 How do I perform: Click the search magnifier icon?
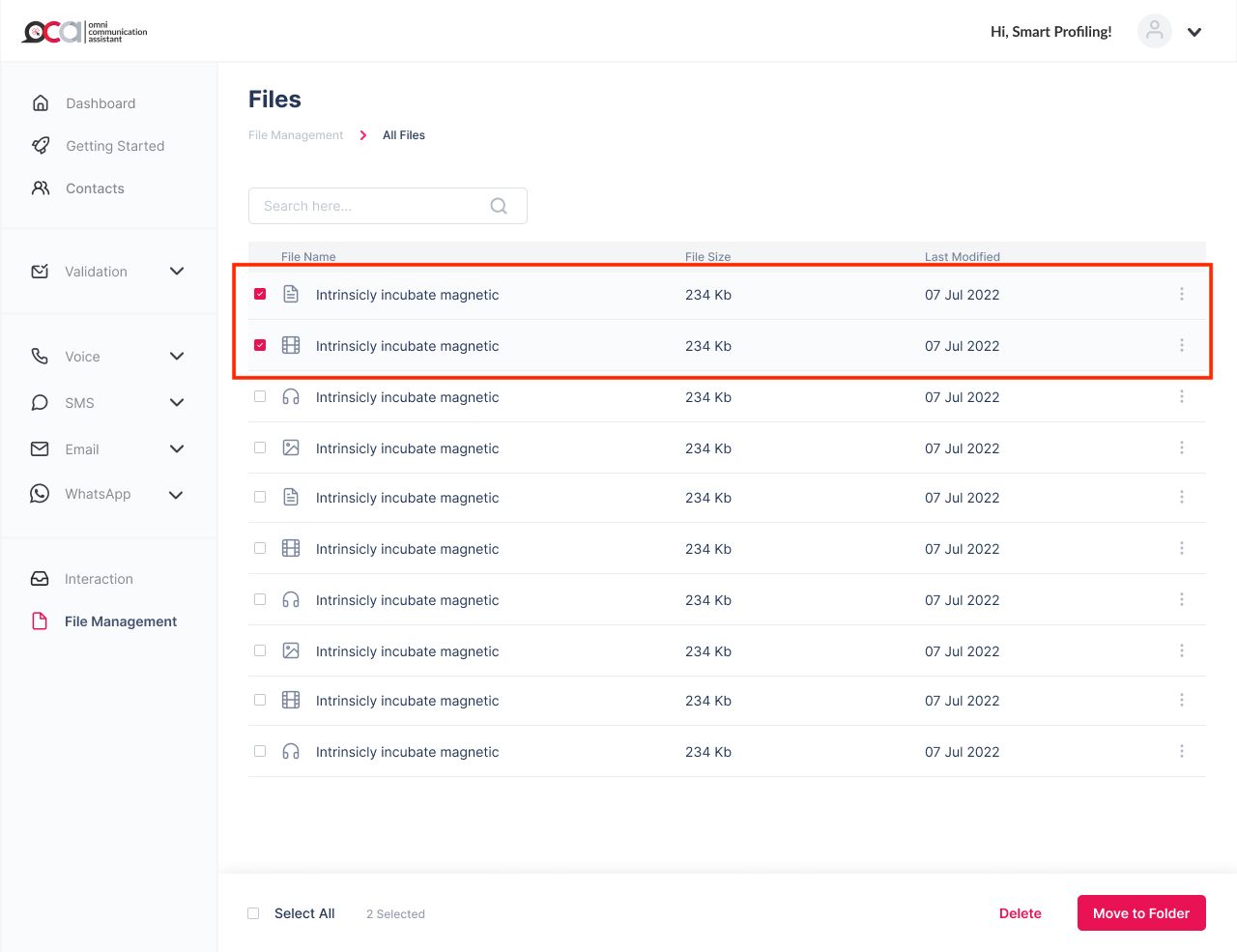pos(499,206)
